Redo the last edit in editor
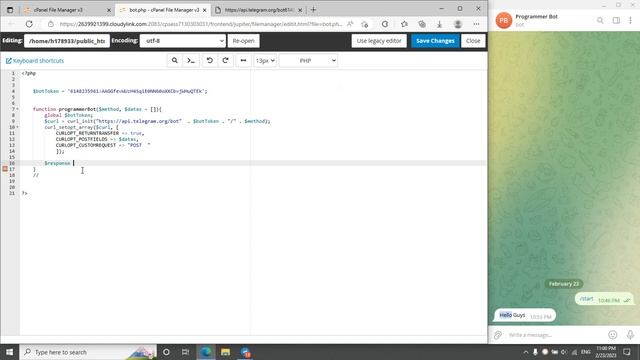The image size is (640, 360). point(225,60)
